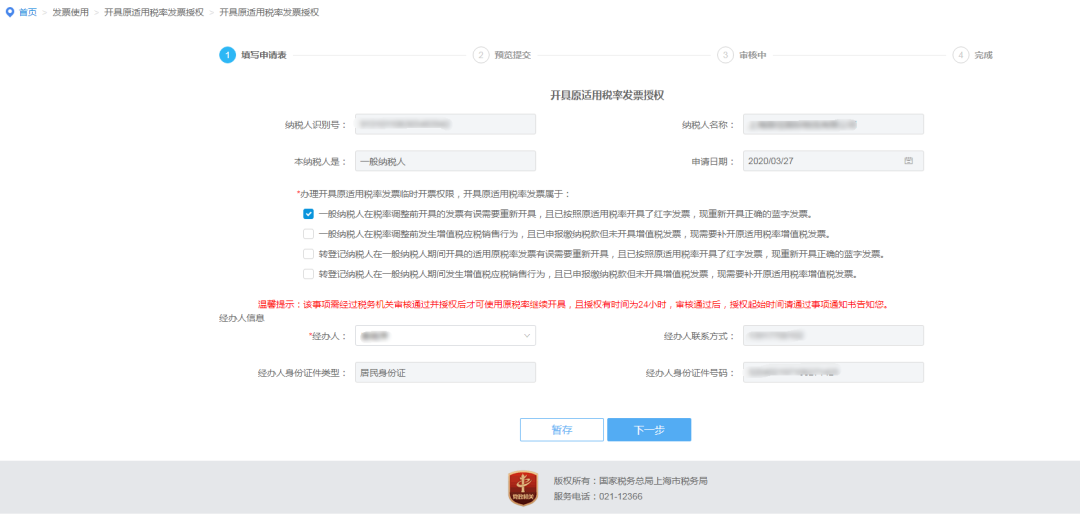The height and width of the screenshot is (515, 1080).
Task: Select step 1 circle 填写申请表
Action: (x=227, y=55)
